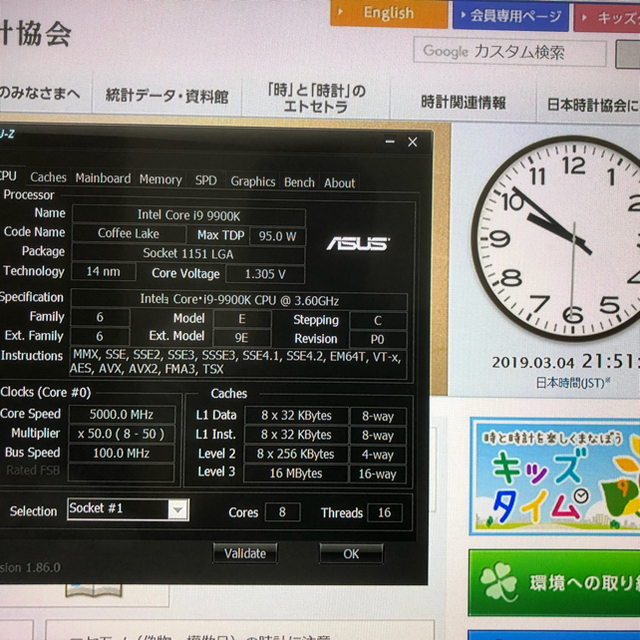Click the 2019.03.04 date below the clock
This screenshot has height=640, width=640.
(x=533, y=362)
